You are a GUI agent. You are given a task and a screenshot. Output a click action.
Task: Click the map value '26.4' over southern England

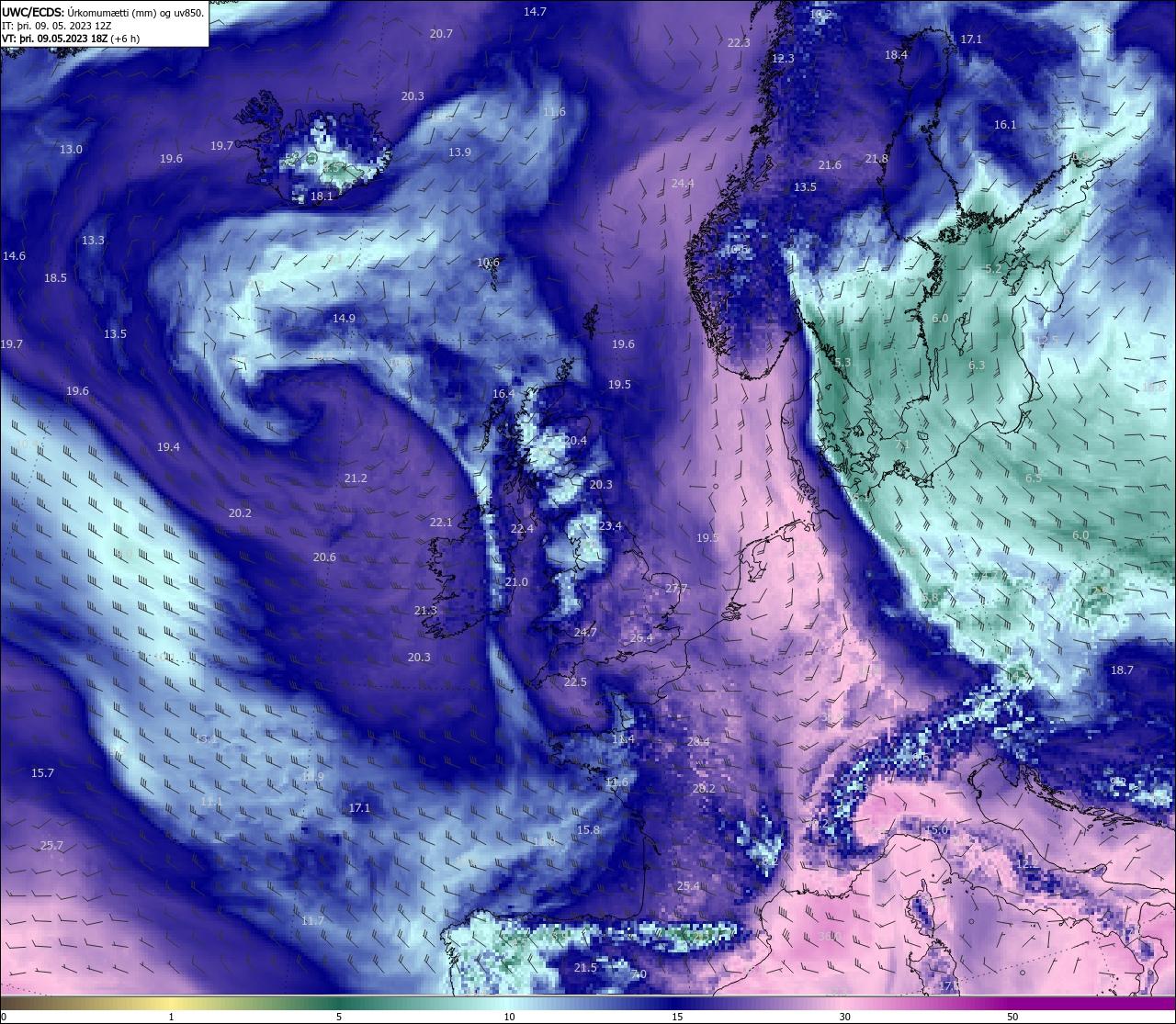coord(641,638)
